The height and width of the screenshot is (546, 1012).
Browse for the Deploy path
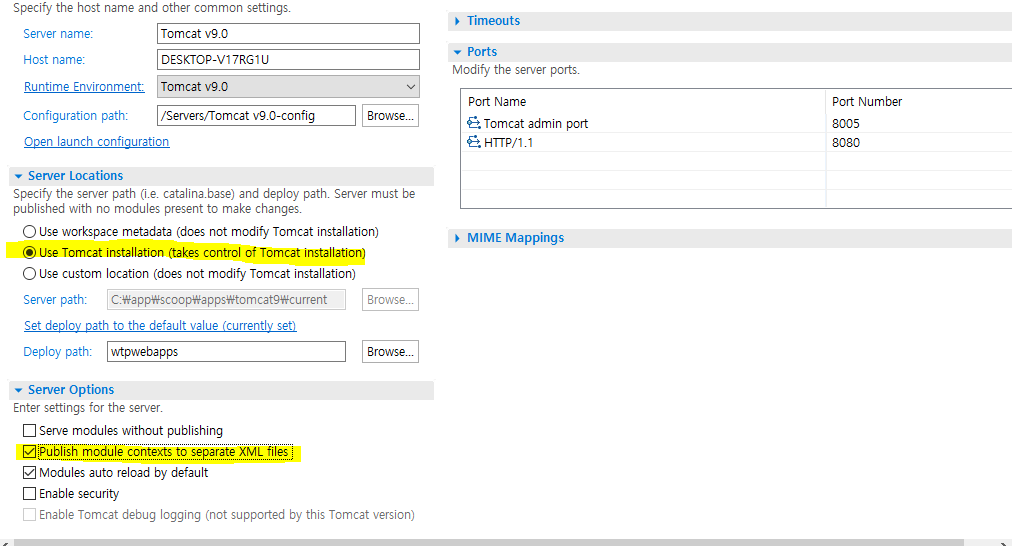390,352
